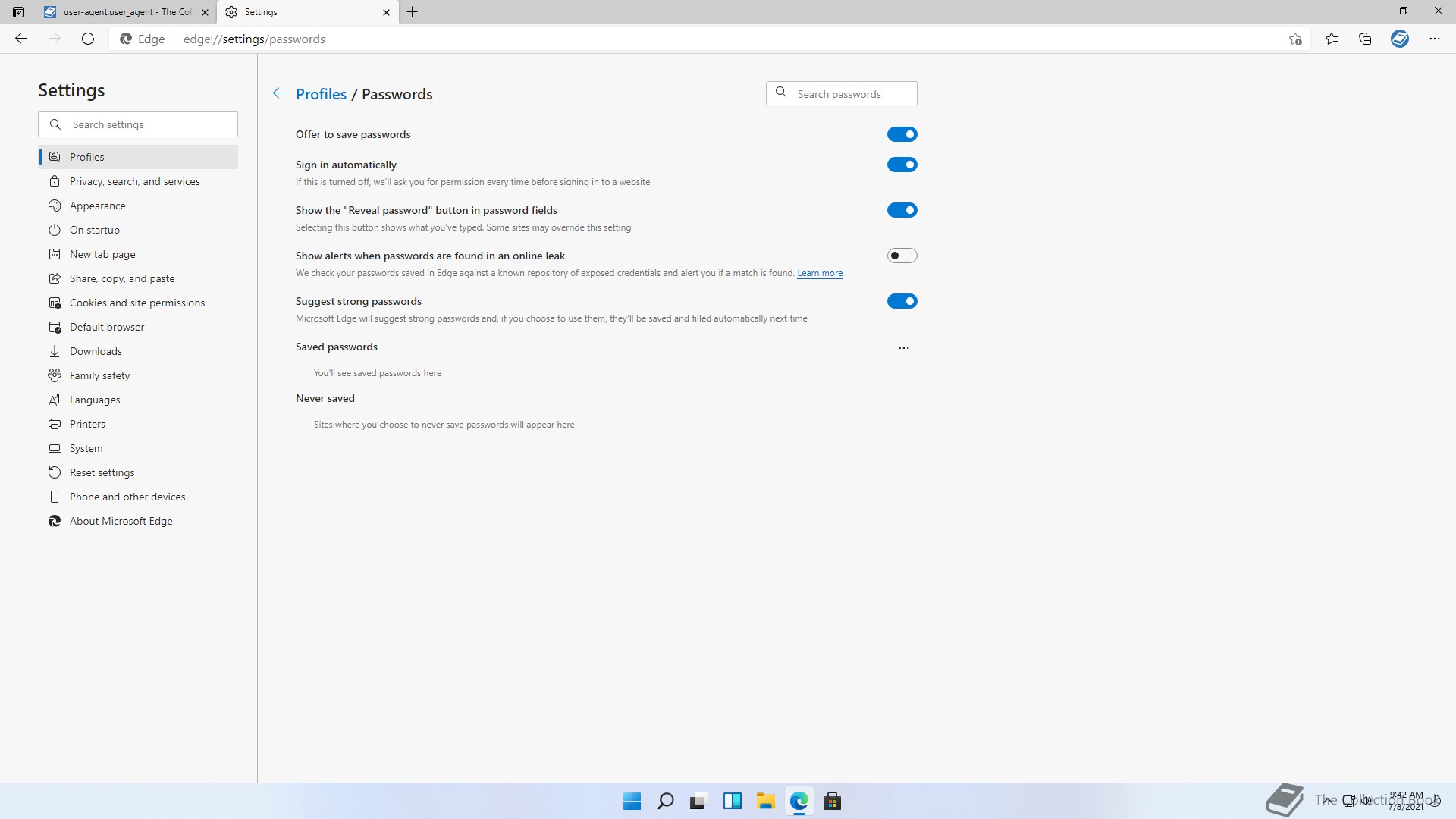The height and width of the screenshot is (819, 1456).
Task: Reload page with the refresh icon
Action: pos(88,39)
